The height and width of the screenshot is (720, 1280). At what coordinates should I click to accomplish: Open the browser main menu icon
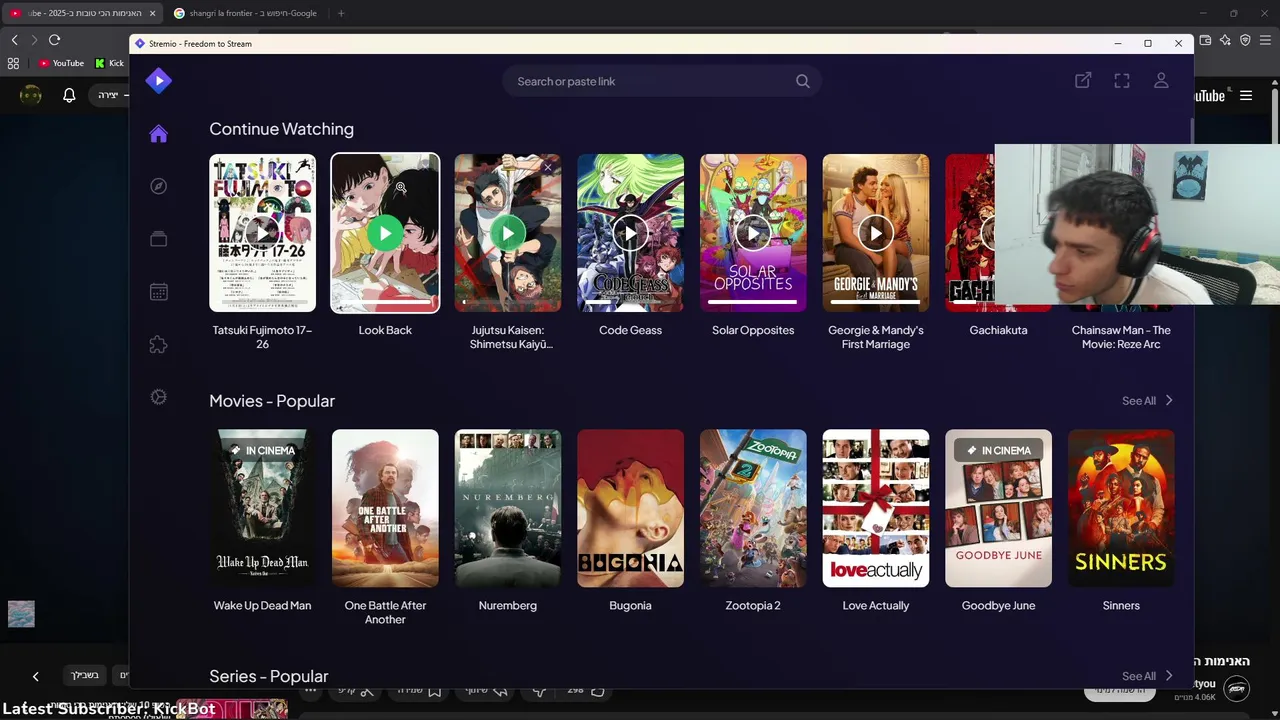pyautogui.click(x=1265, y=40)
